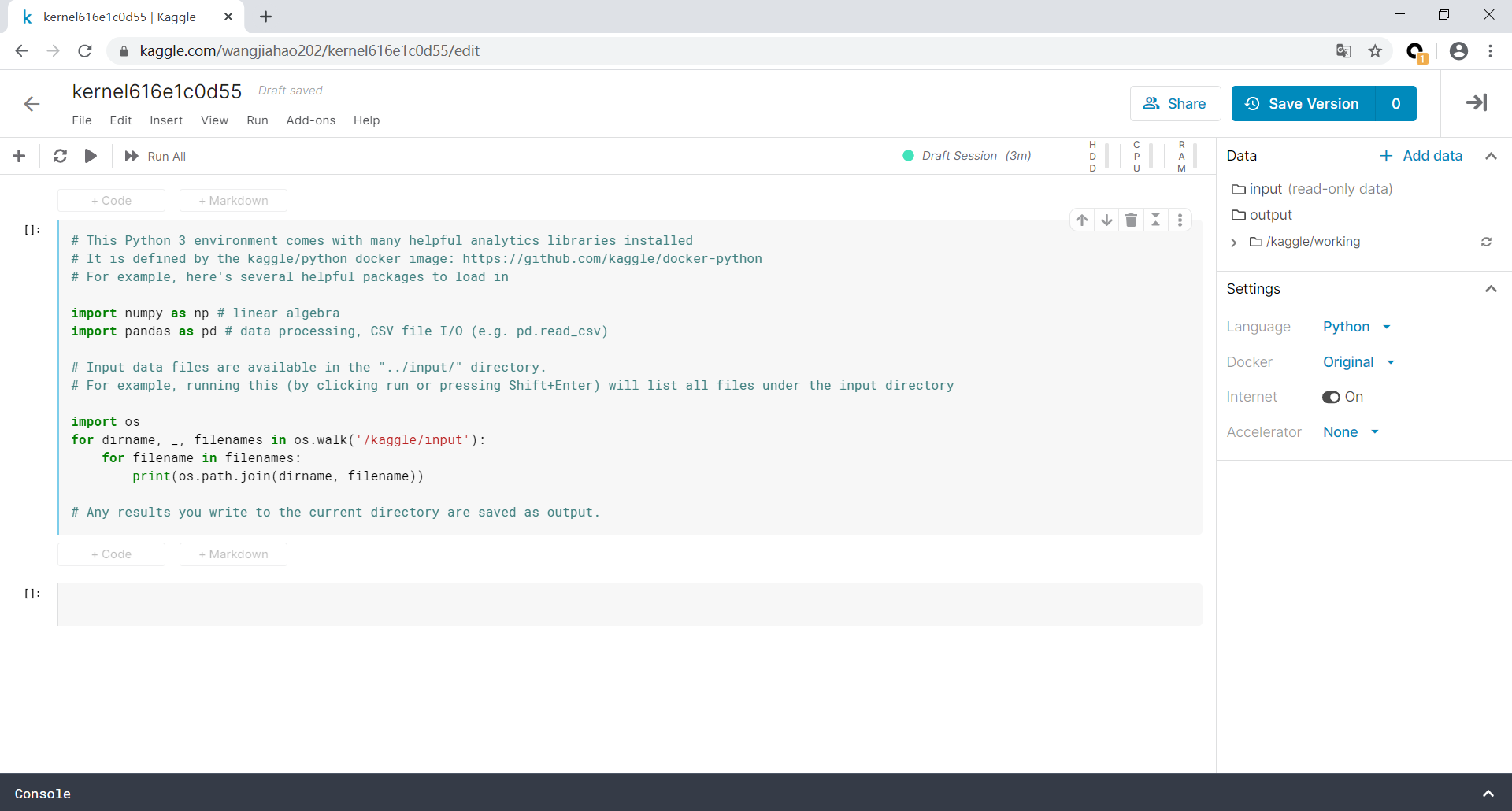Open a new browser tab

click(265, 17)
